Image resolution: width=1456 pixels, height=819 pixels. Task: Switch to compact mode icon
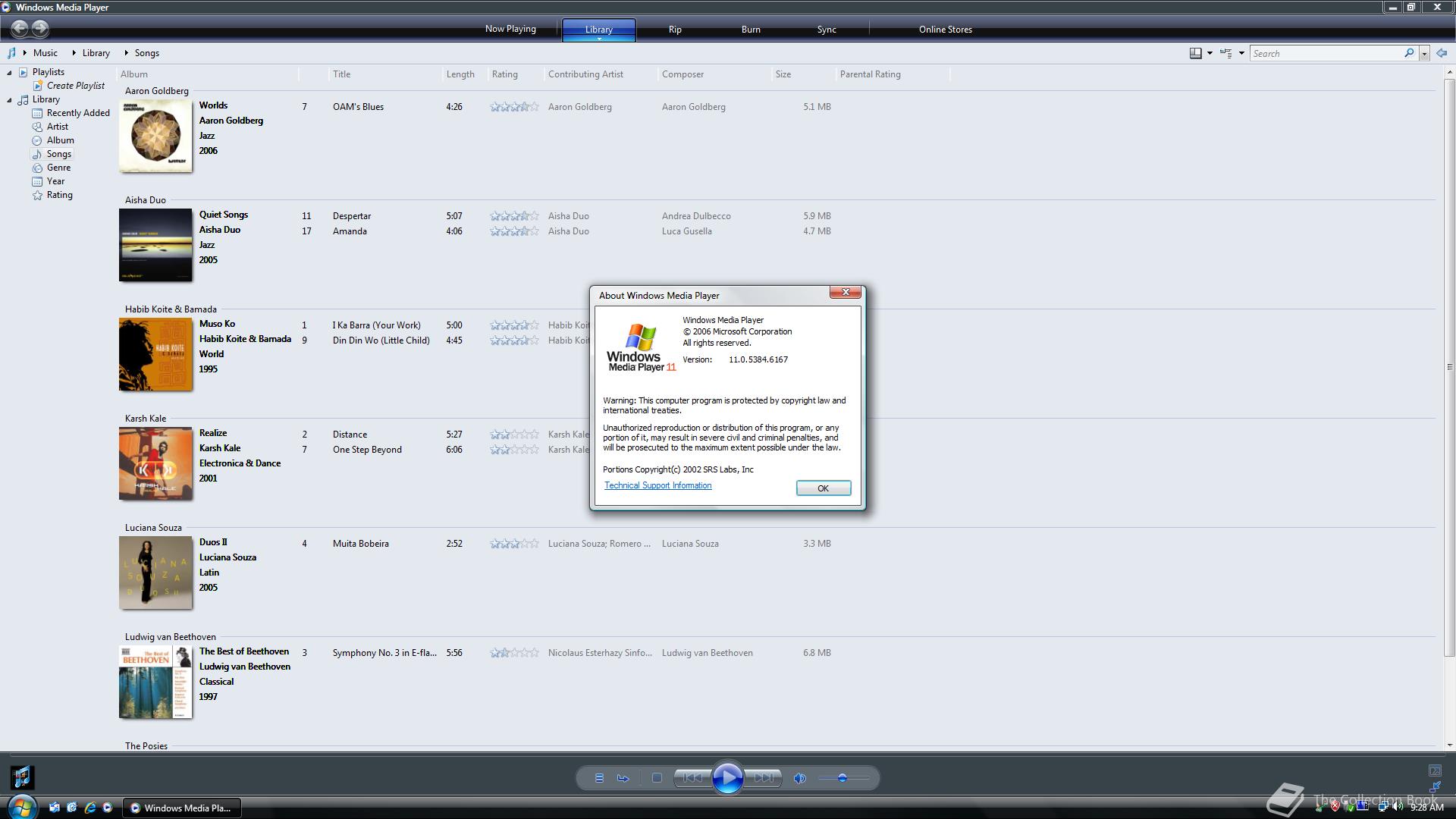coord(1435,787)
